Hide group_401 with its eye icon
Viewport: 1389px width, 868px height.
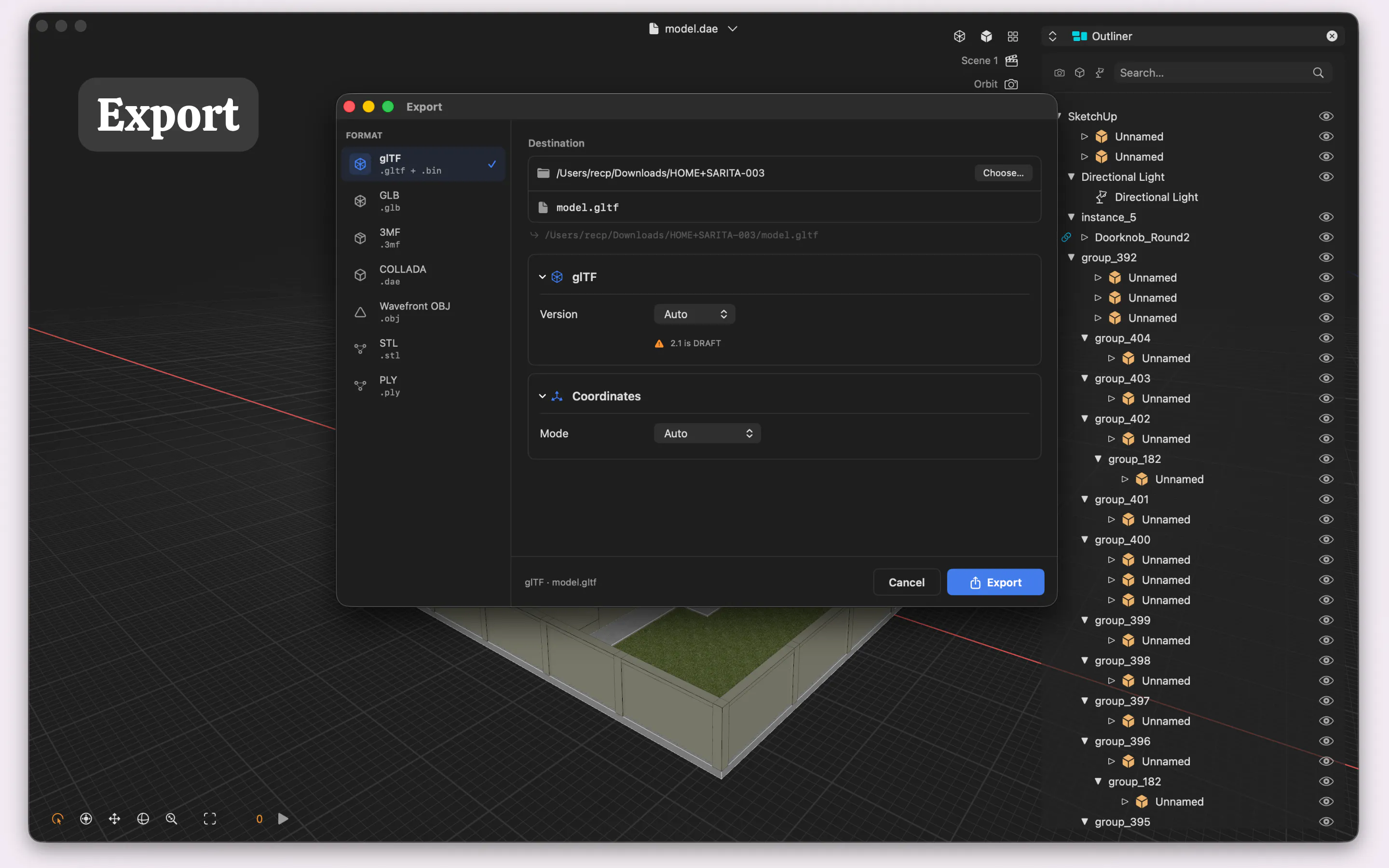[1326, 500]
